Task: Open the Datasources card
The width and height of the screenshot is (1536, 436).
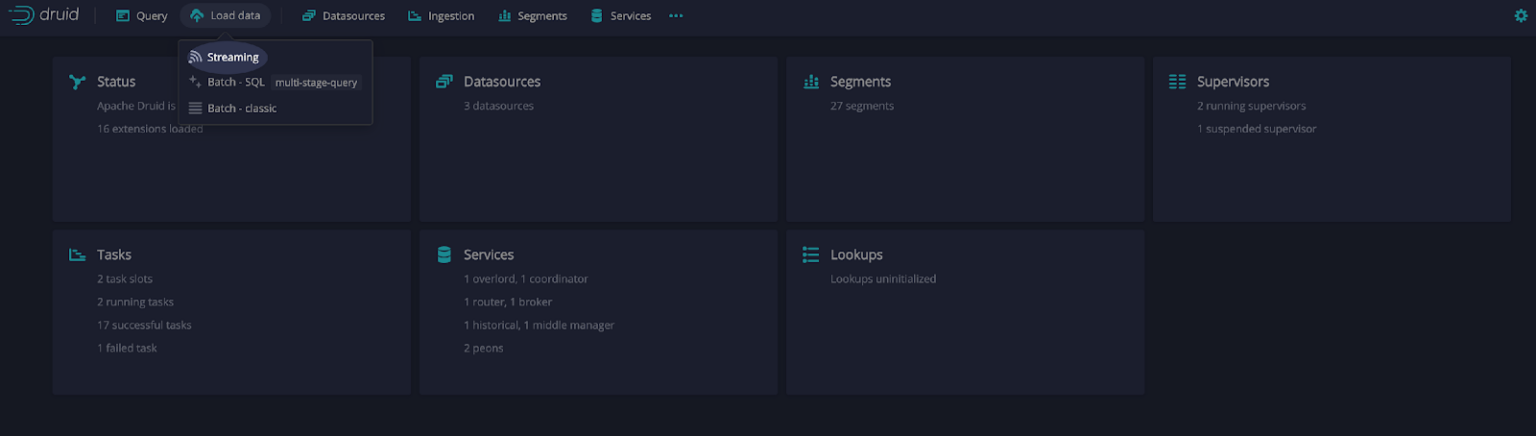Action: click(598, 139)
